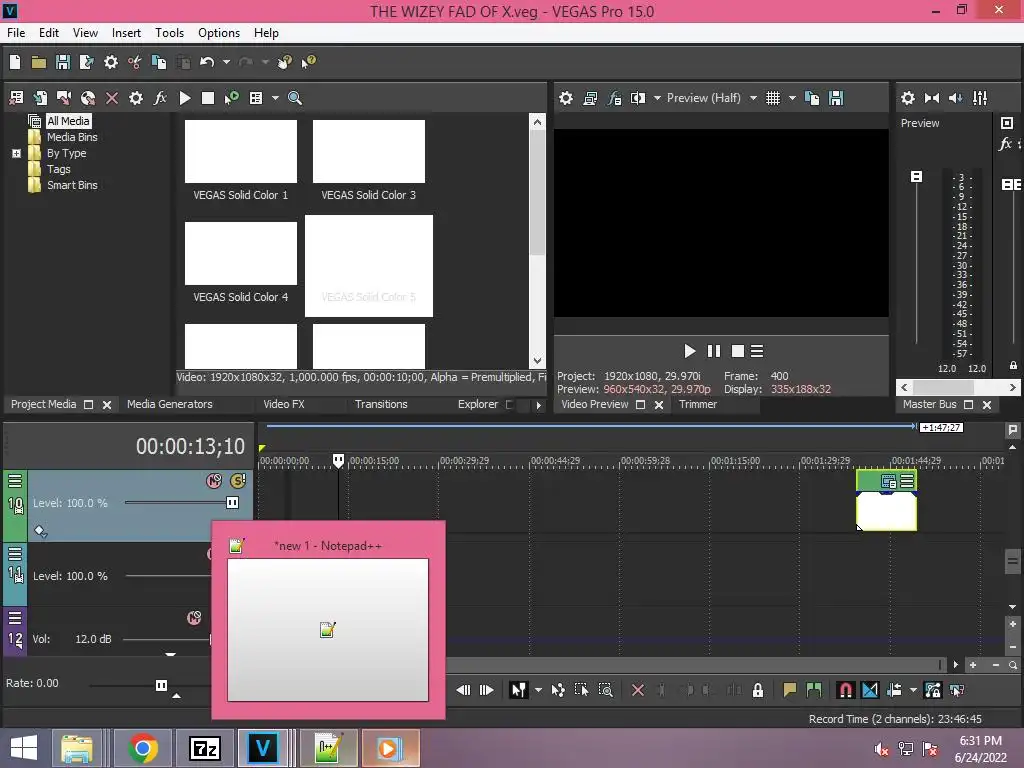
Task: Stop playback in the Video Preview
Action: point(738,351)
